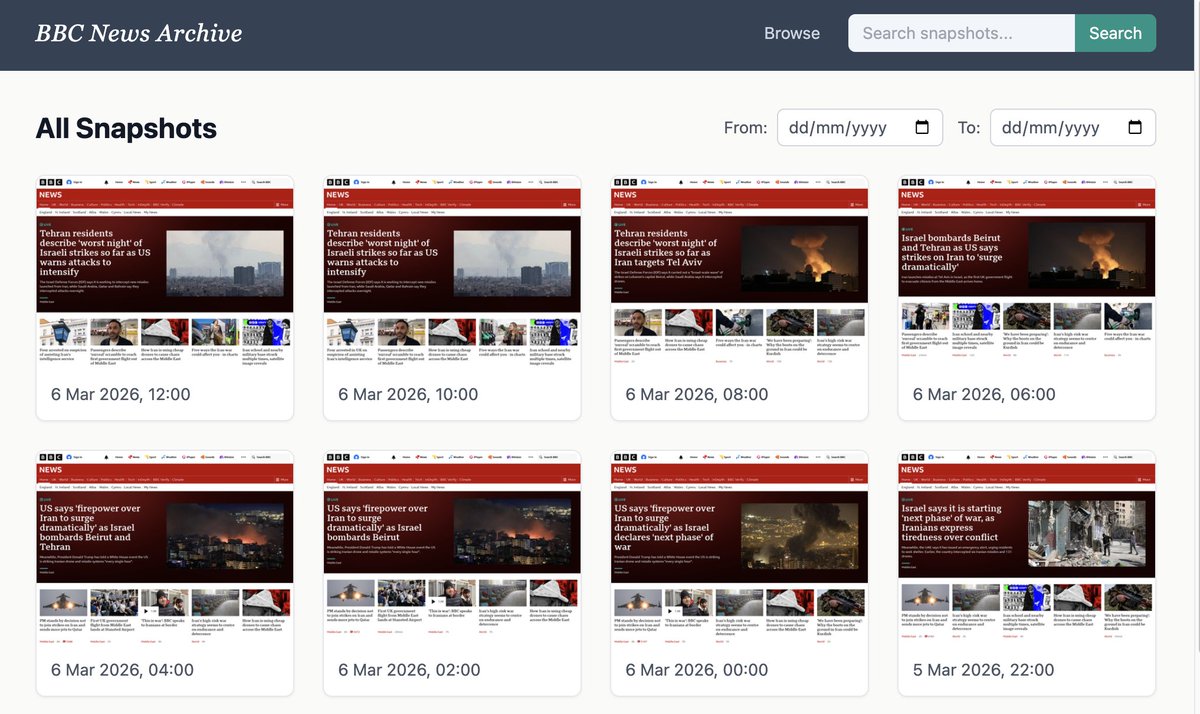Open snapshot thumbnail for 5 Mar 2026, 22:00
The width and height of the screenshot is (1200, 714).
coord(1027,547)
